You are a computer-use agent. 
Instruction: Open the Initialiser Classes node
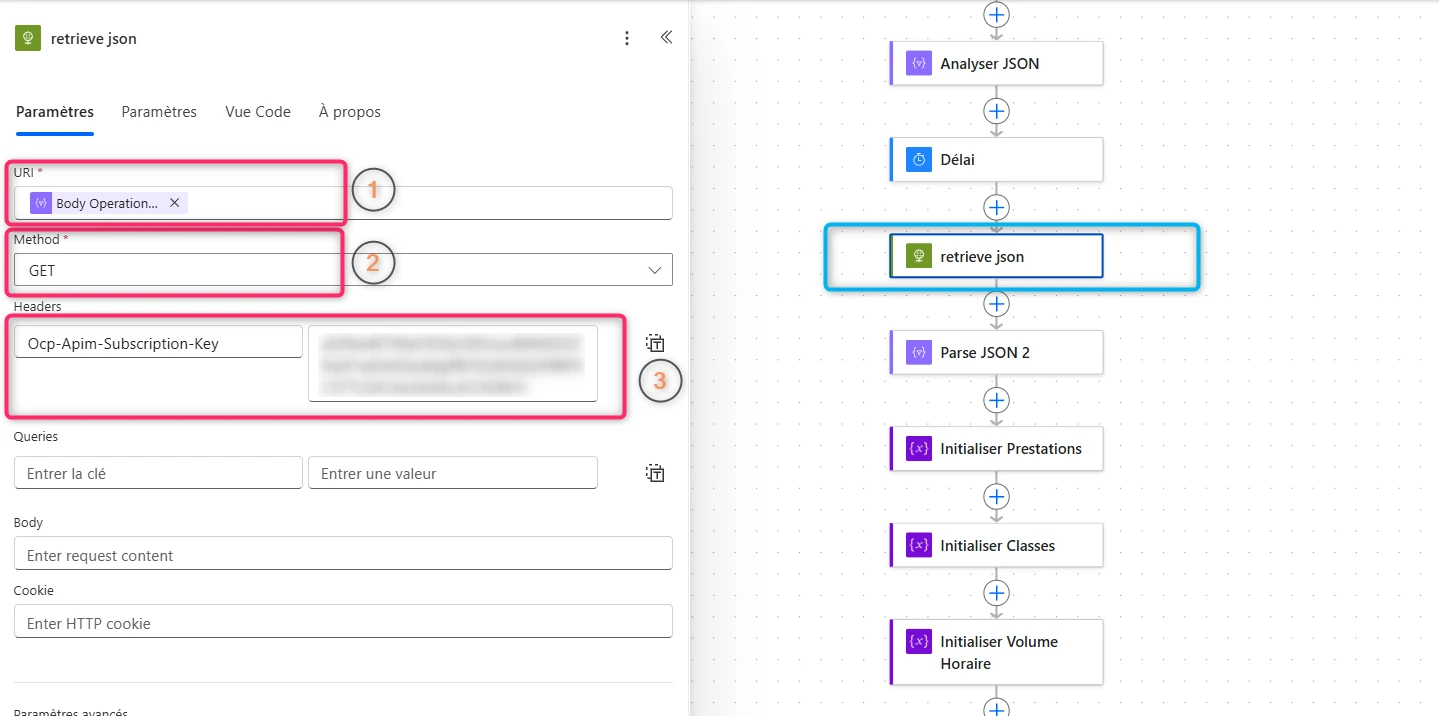pos(996,545)
